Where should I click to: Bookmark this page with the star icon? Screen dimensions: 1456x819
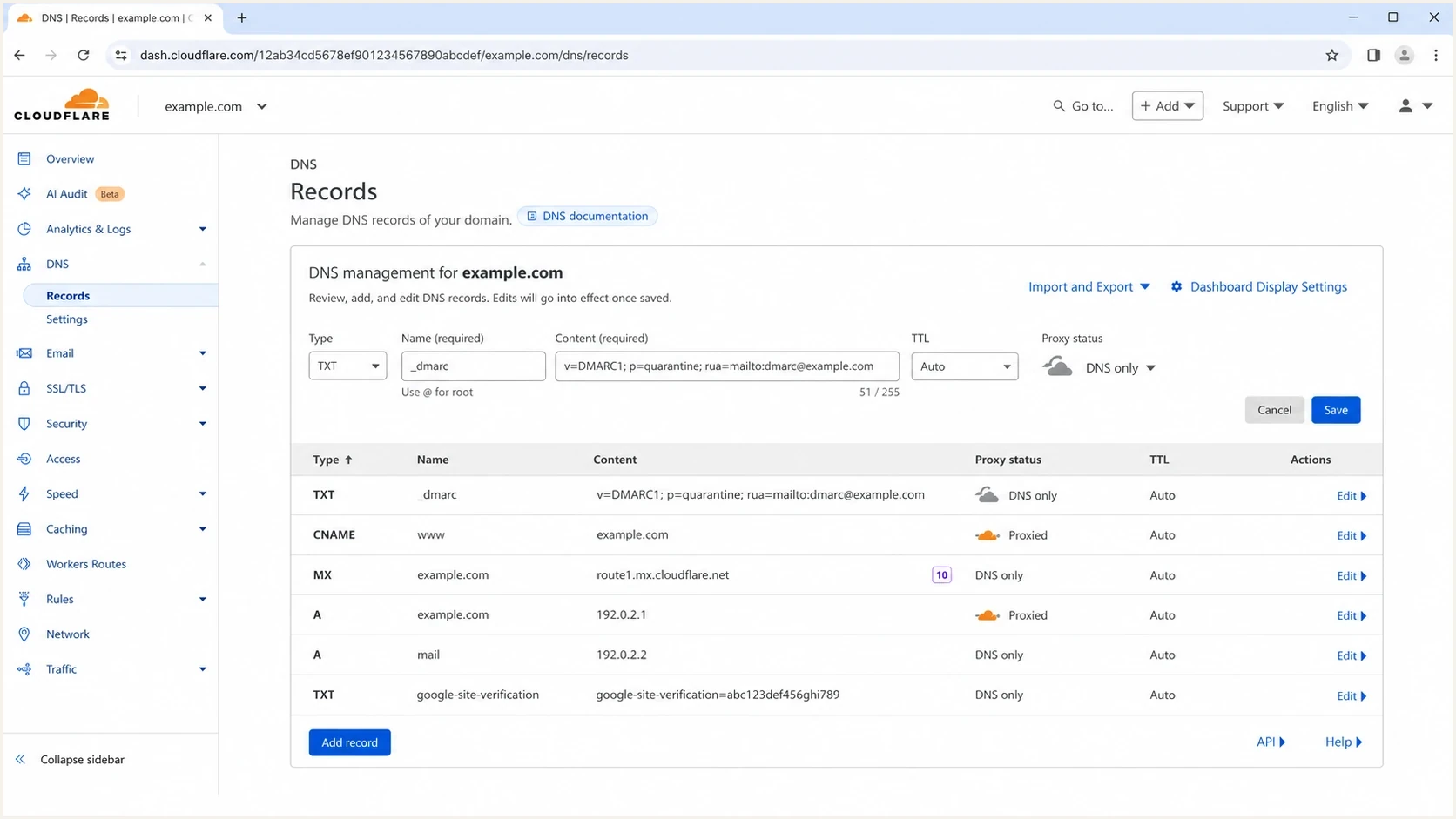1331,55
